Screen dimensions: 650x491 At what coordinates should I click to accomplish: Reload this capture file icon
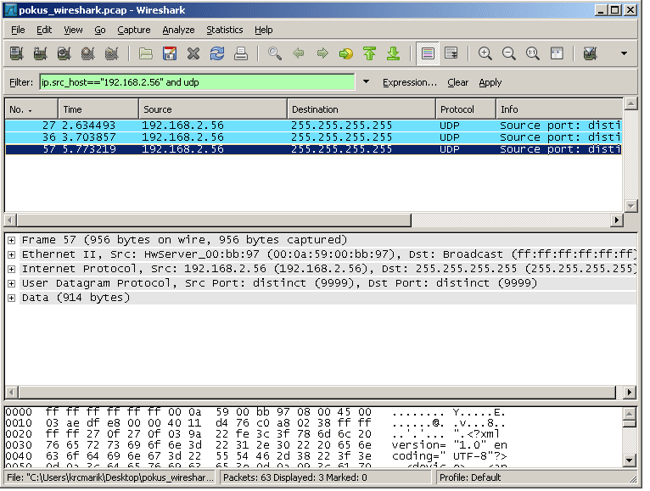point(217,53)
